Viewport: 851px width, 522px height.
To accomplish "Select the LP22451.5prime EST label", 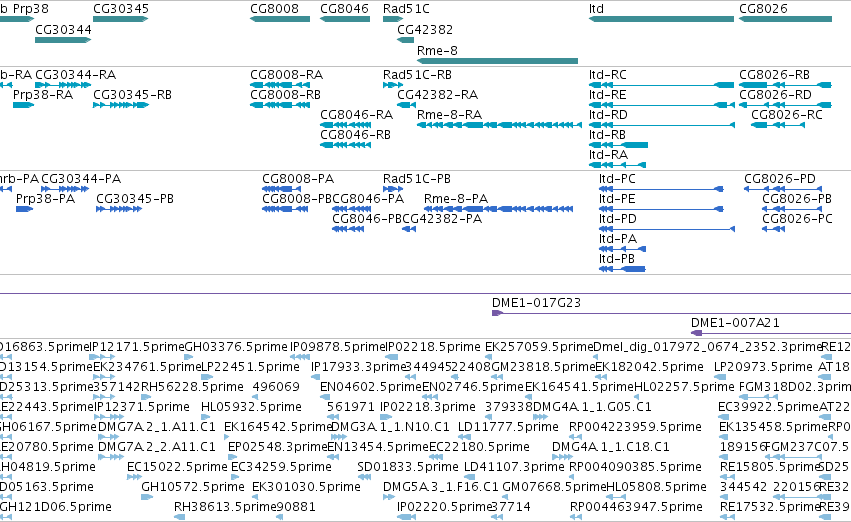I will coord(250,367).
